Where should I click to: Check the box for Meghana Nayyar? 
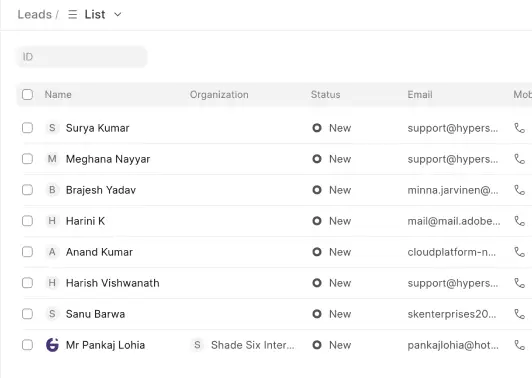pyautogui.click(x=27, y=159)
